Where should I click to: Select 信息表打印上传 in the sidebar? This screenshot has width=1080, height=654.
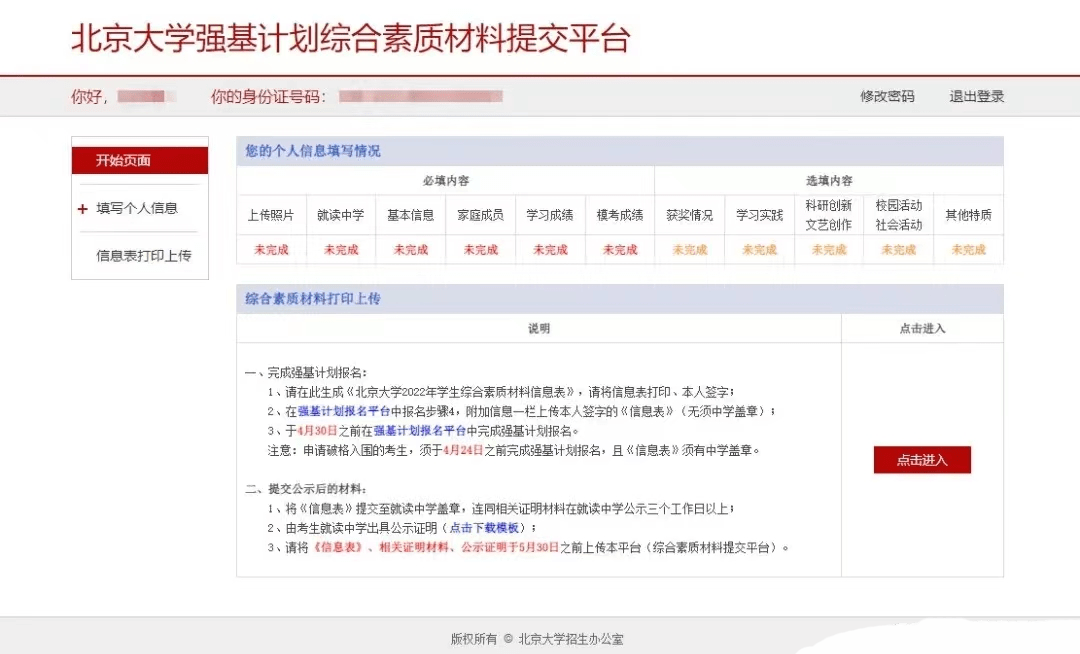(143, 256)
